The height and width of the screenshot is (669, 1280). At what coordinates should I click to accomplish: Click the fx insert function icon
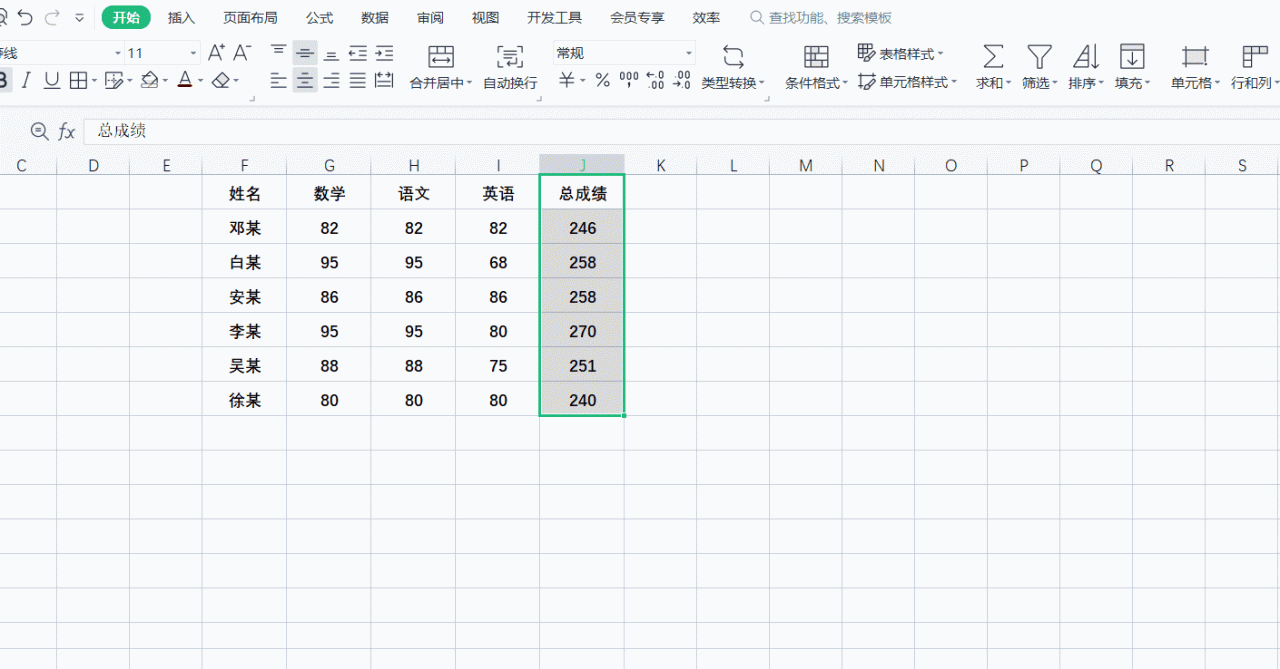(67, 131)
